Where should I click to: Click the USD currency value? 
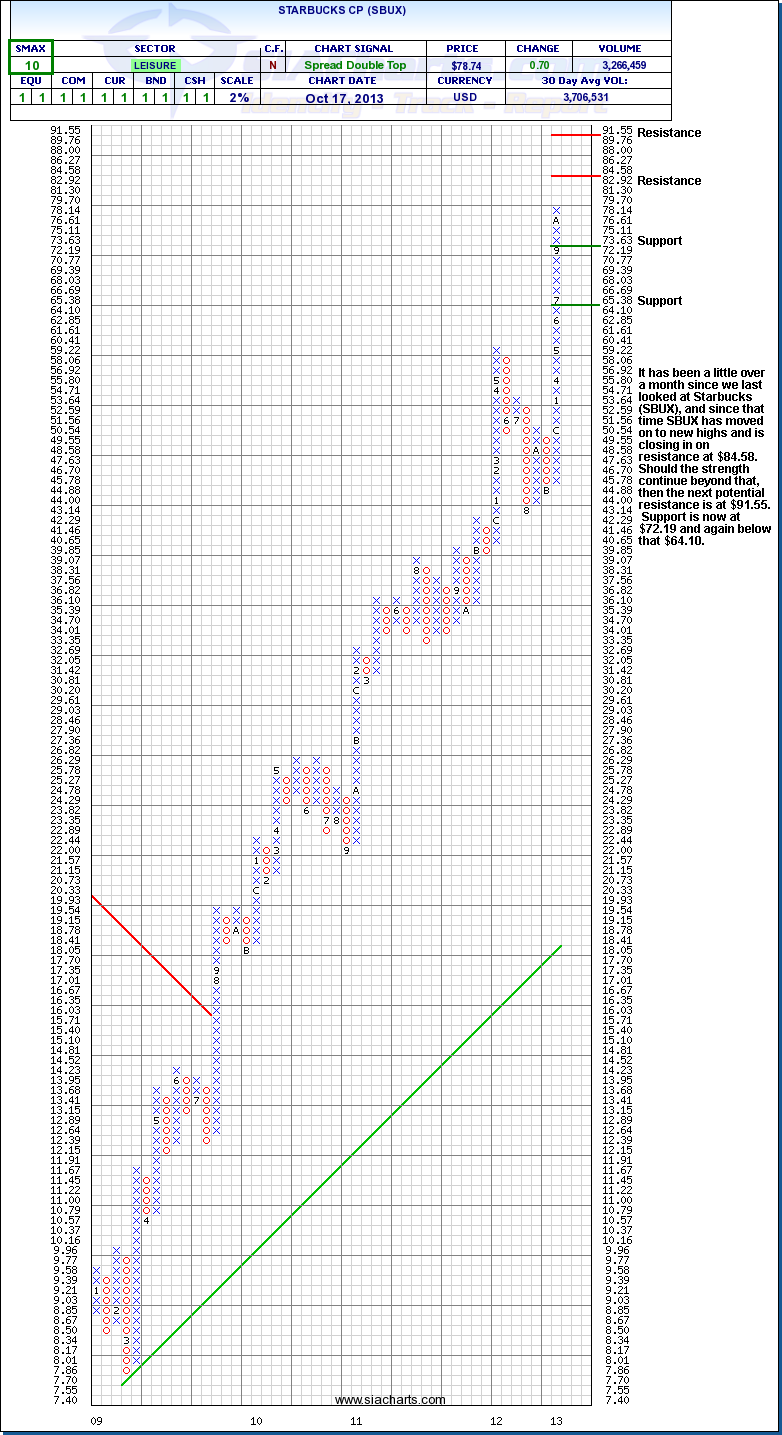[x=463, y=98]
